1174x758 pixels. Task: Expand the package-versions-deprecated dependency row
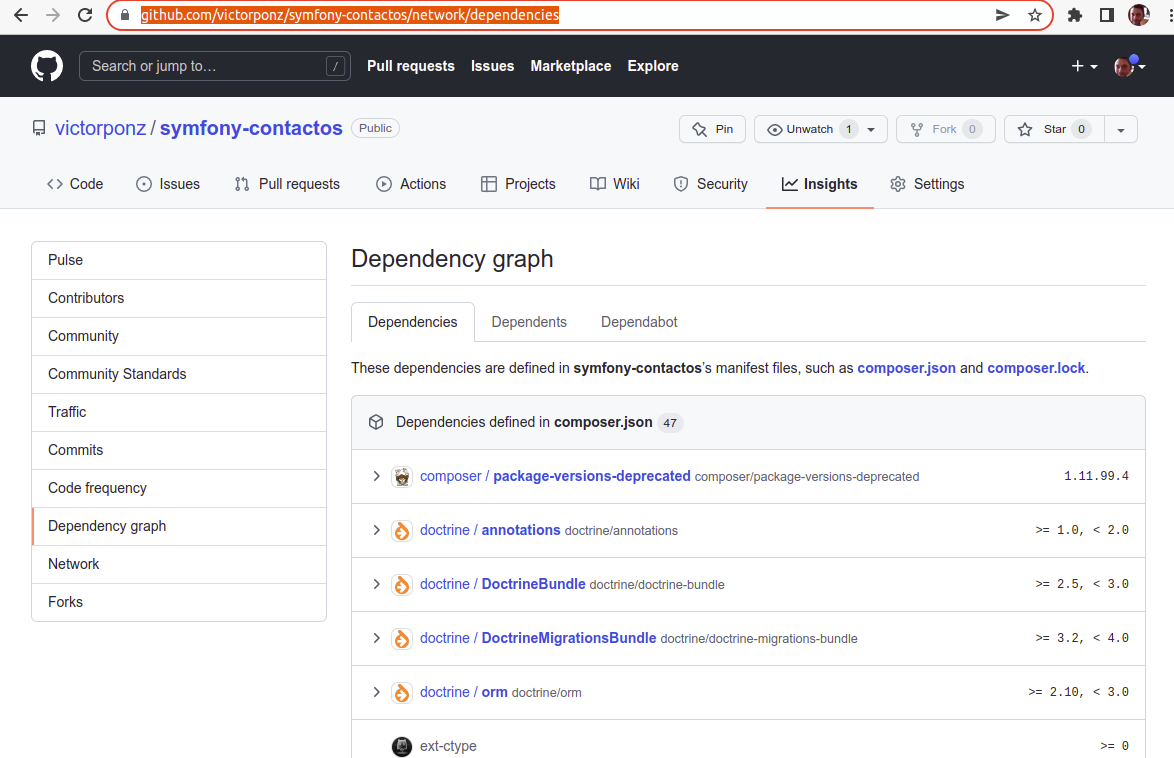(376, 476)
